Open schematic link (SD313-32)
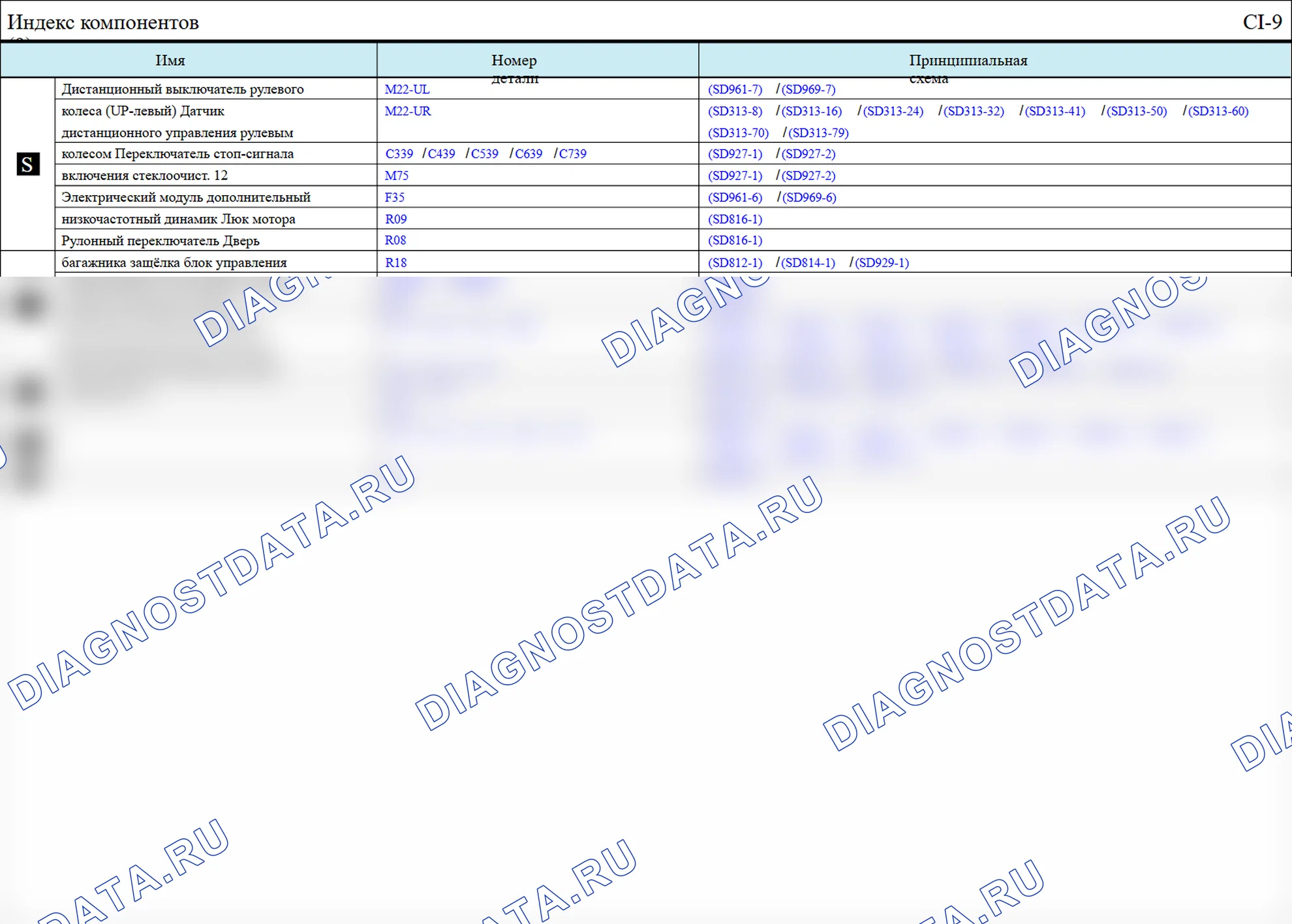Screen dimensions: 1292x924 point(974,111)
